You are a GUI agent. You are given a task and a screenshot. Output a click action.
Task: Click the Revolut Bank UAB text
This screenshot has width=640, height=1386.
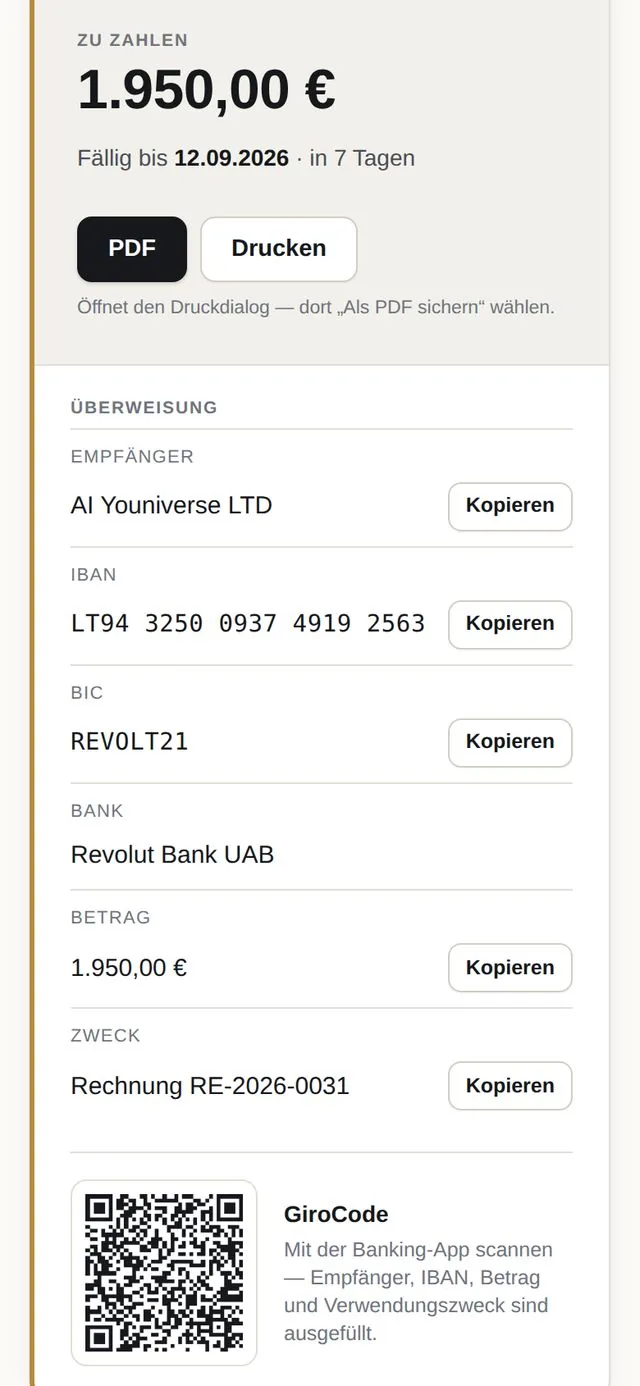pyautogui.click(x=172, y=855)
